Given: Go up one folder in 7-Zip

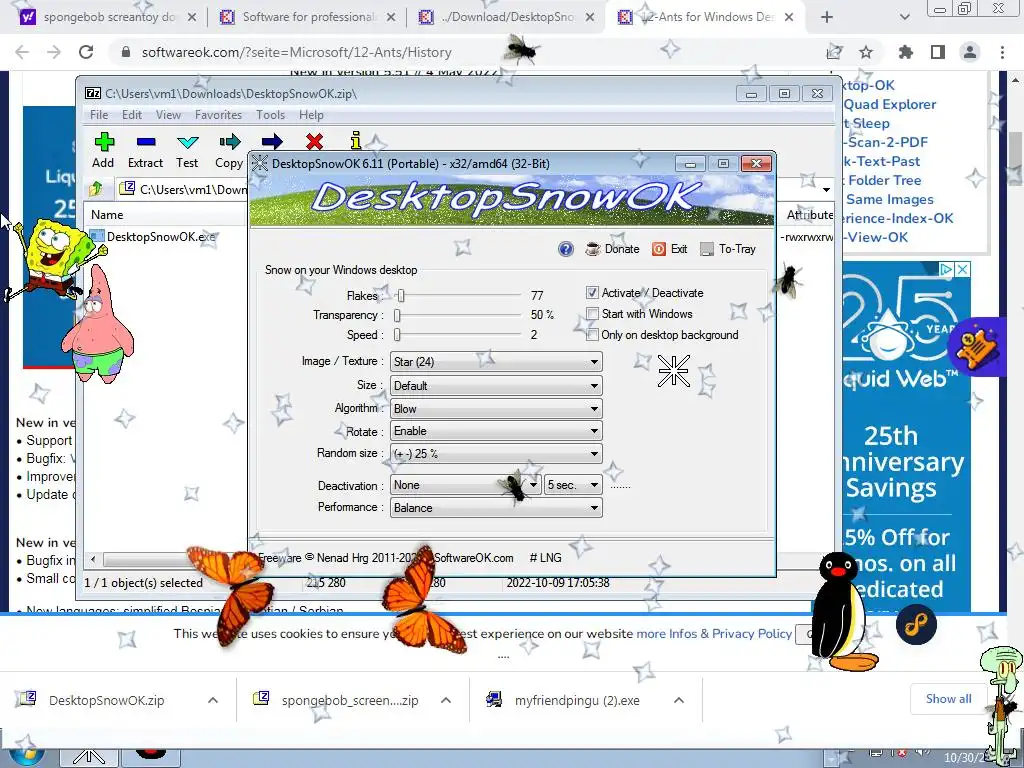Looking at the screenshot, I should point(95,189).
